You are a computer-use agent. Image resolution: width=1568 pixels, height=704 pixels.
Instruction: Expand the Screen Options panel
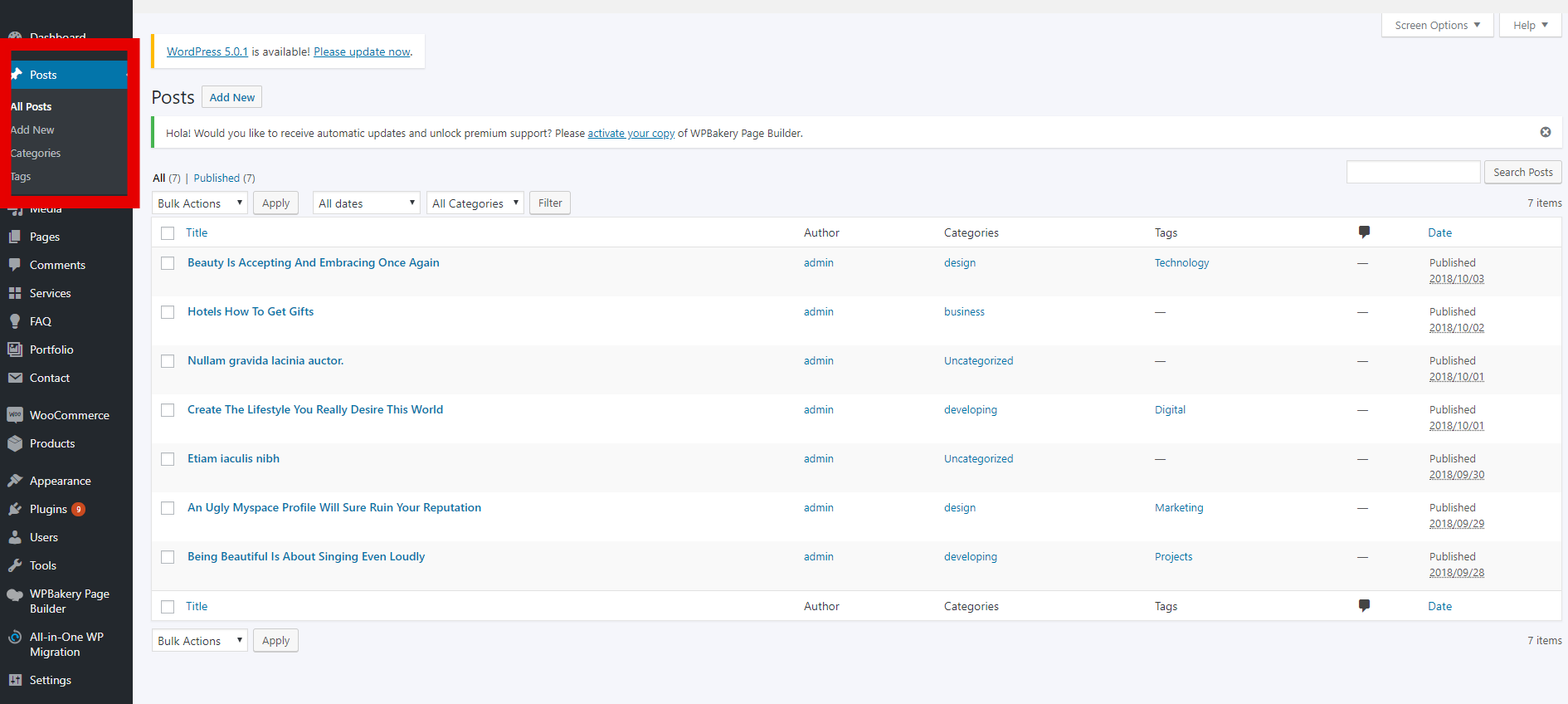click(1438, 25)
